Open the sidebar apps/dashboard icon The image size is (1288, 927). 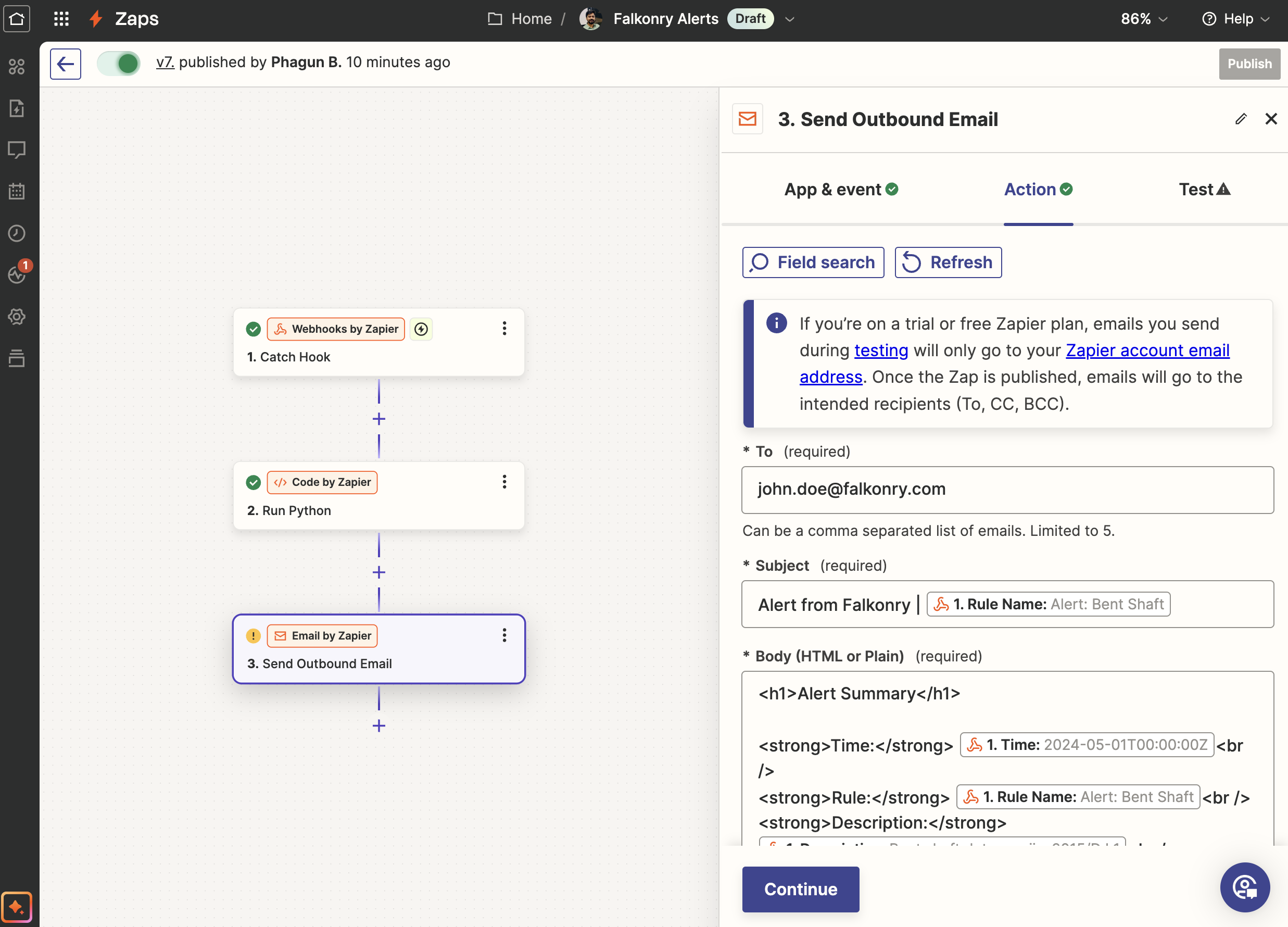[17, 67]
